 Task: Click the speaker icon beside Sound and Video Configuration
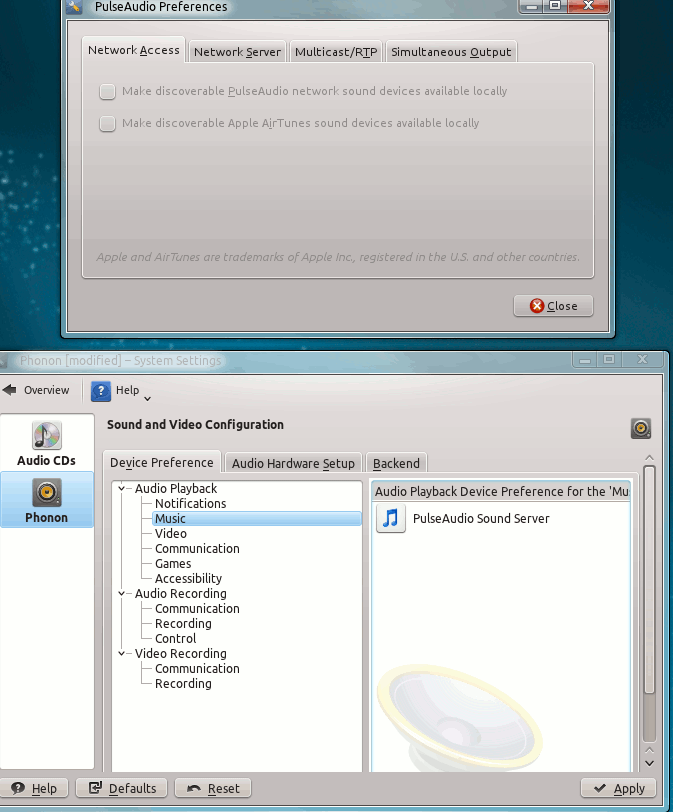[641, 428]
